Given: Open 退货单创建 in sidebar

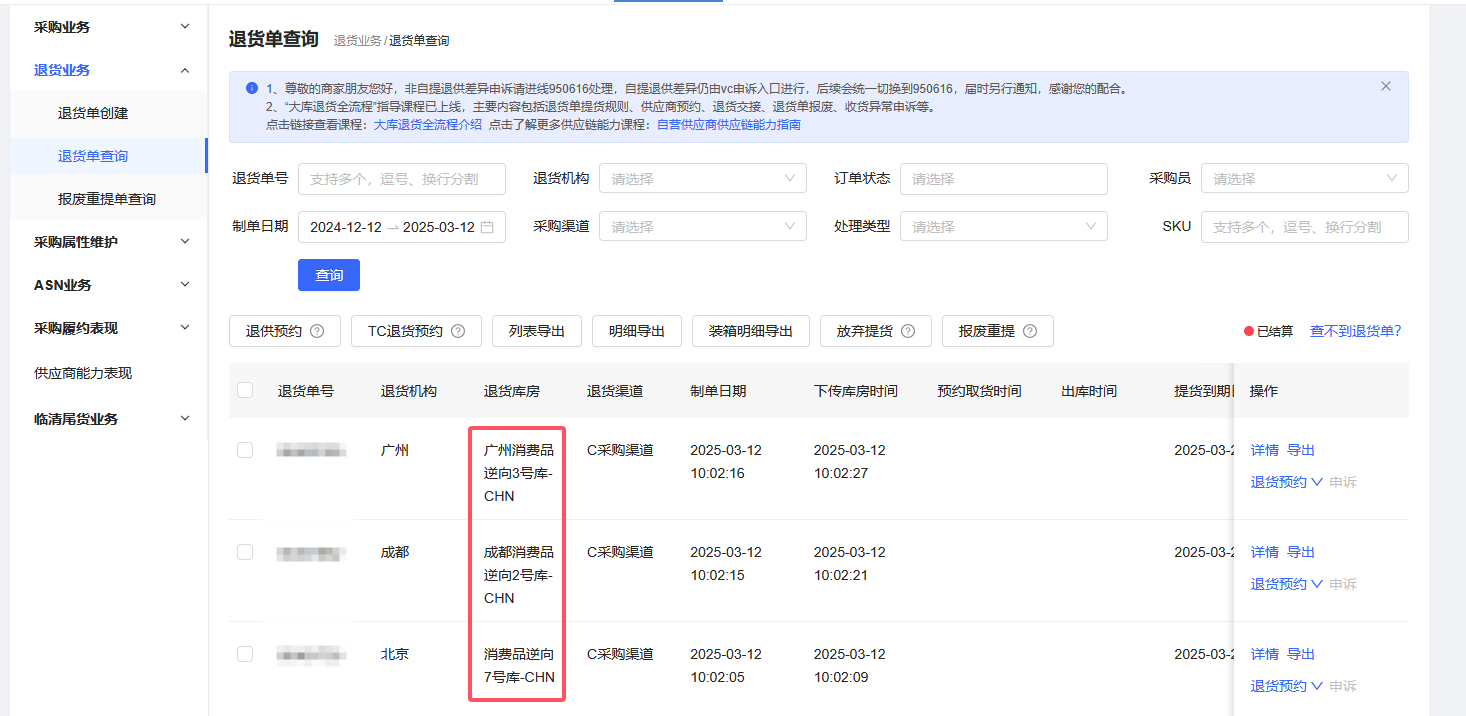Looking at the screenshot, I should (93, 113).
